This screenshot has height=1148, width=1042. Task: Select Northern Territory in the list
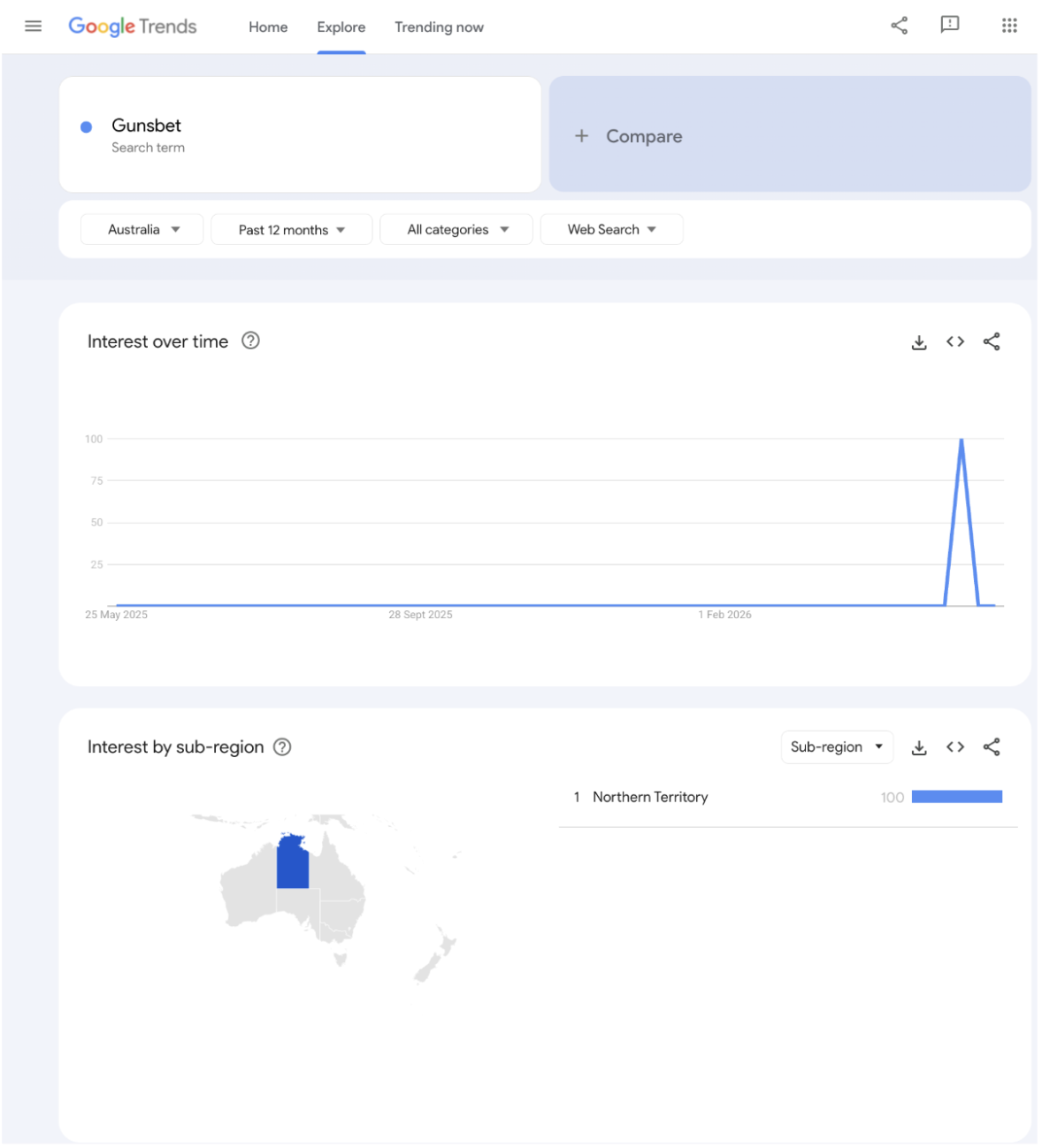[650, 797]
